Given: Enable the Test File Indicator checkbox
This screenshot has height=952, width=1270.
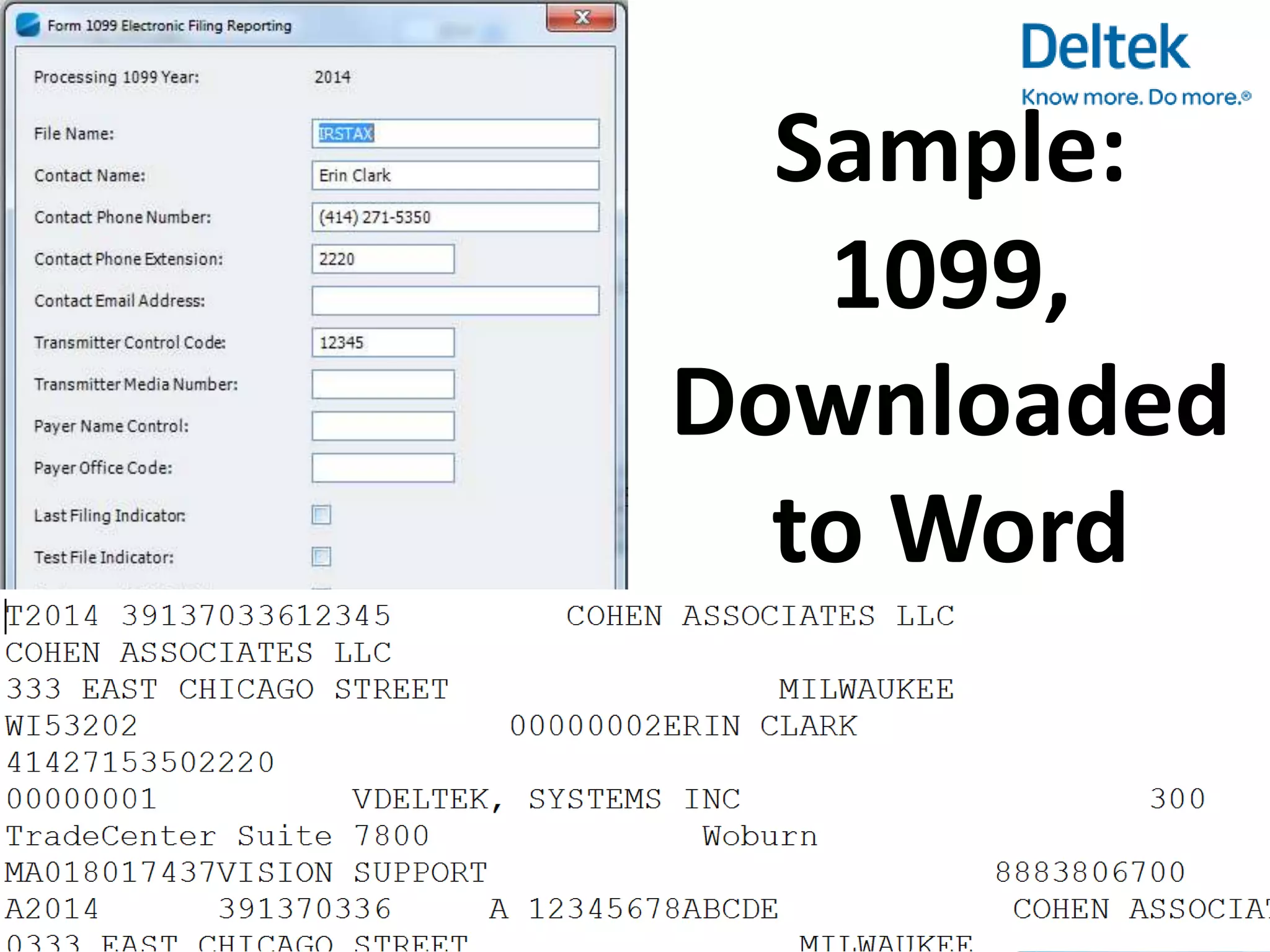Looking at the screenshot, I should pyautogui.click(x=321, y=557).
